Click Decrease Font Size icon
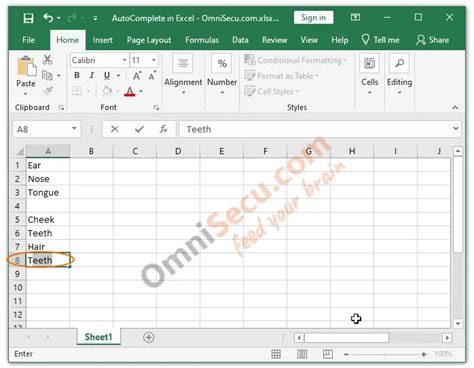The width and height of the screenshot is (474, 368). 152,76
